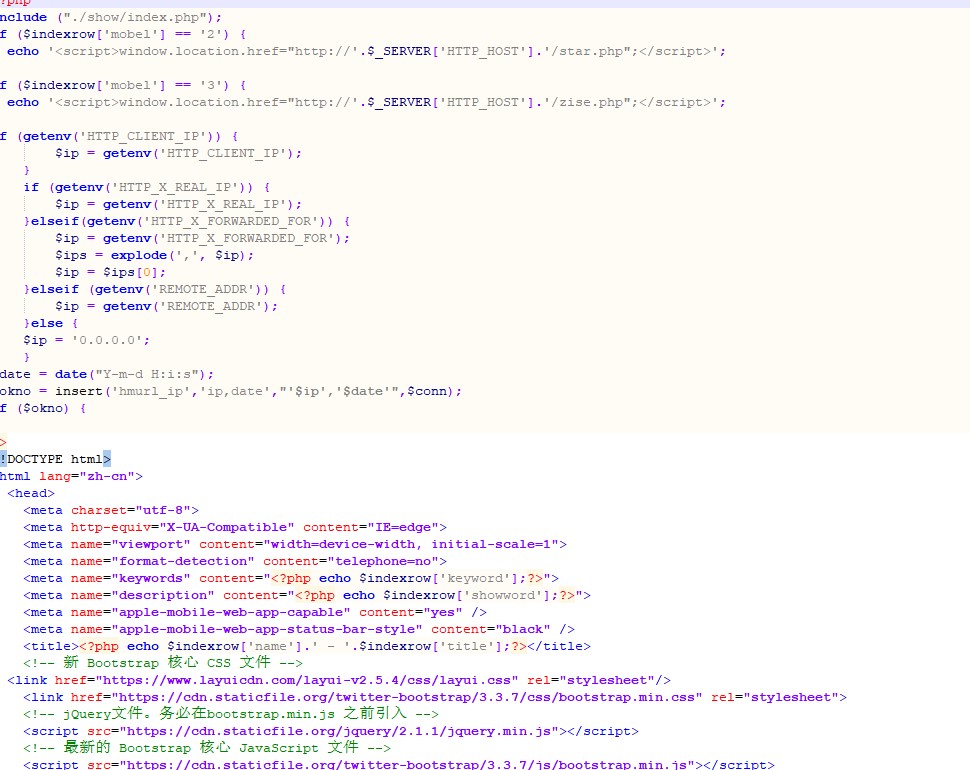Screen dimensions: 970x770
Task: Click the apple-mobile-web-app-capable meta line
Action: tap(255, 612)
